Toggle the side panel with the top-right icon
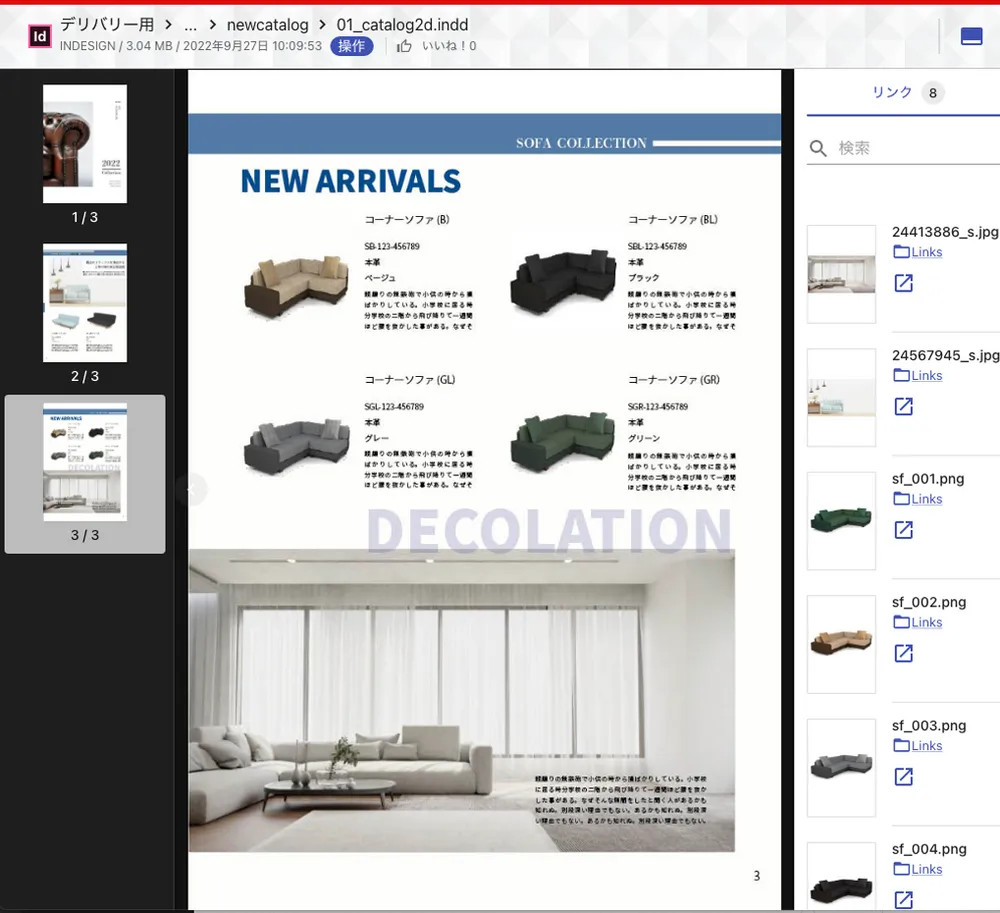The width and height of the screenshot is (1000, 913). coord(970,36)
